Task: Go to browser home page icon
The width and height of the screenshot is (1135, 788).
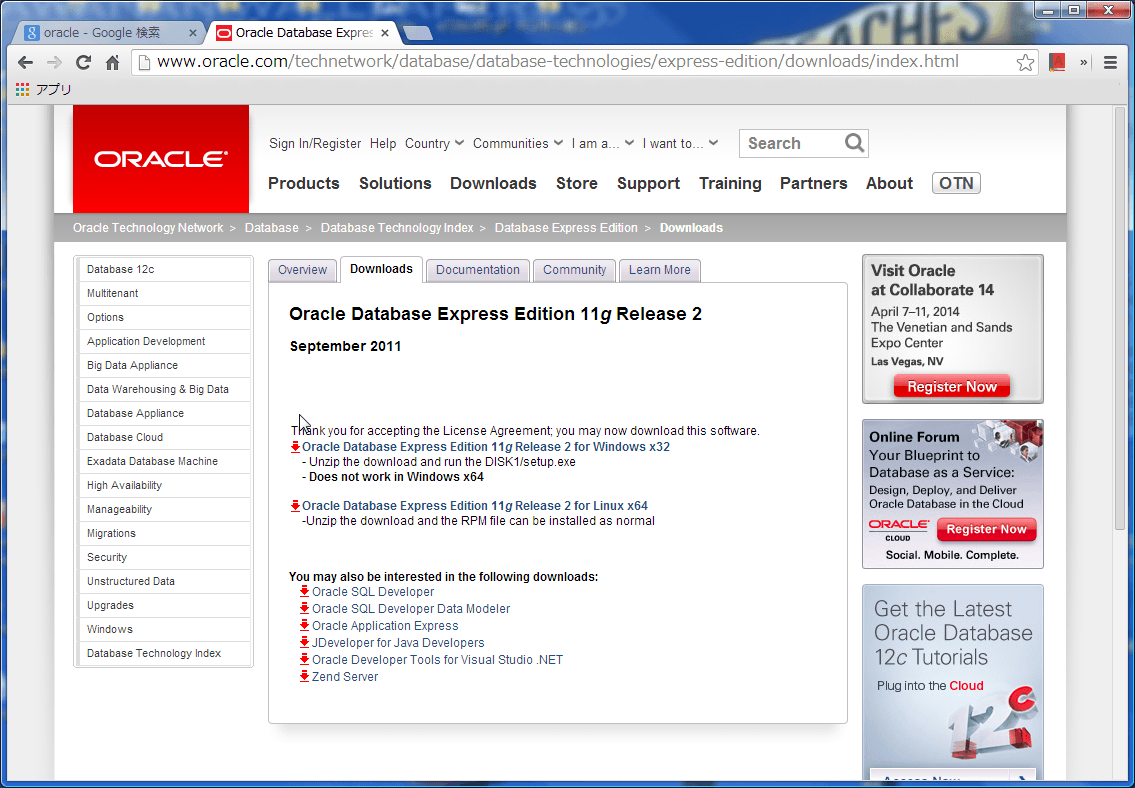Action: click(113, 62)
